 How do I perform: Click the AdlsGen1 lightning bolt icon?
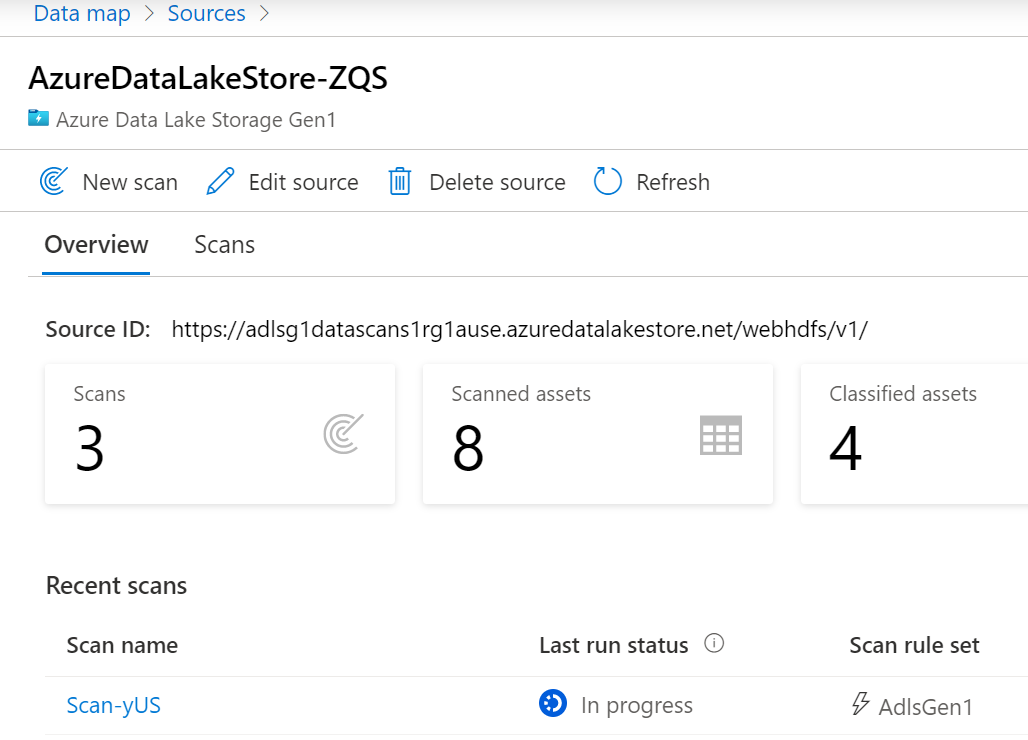pos(860,705)
